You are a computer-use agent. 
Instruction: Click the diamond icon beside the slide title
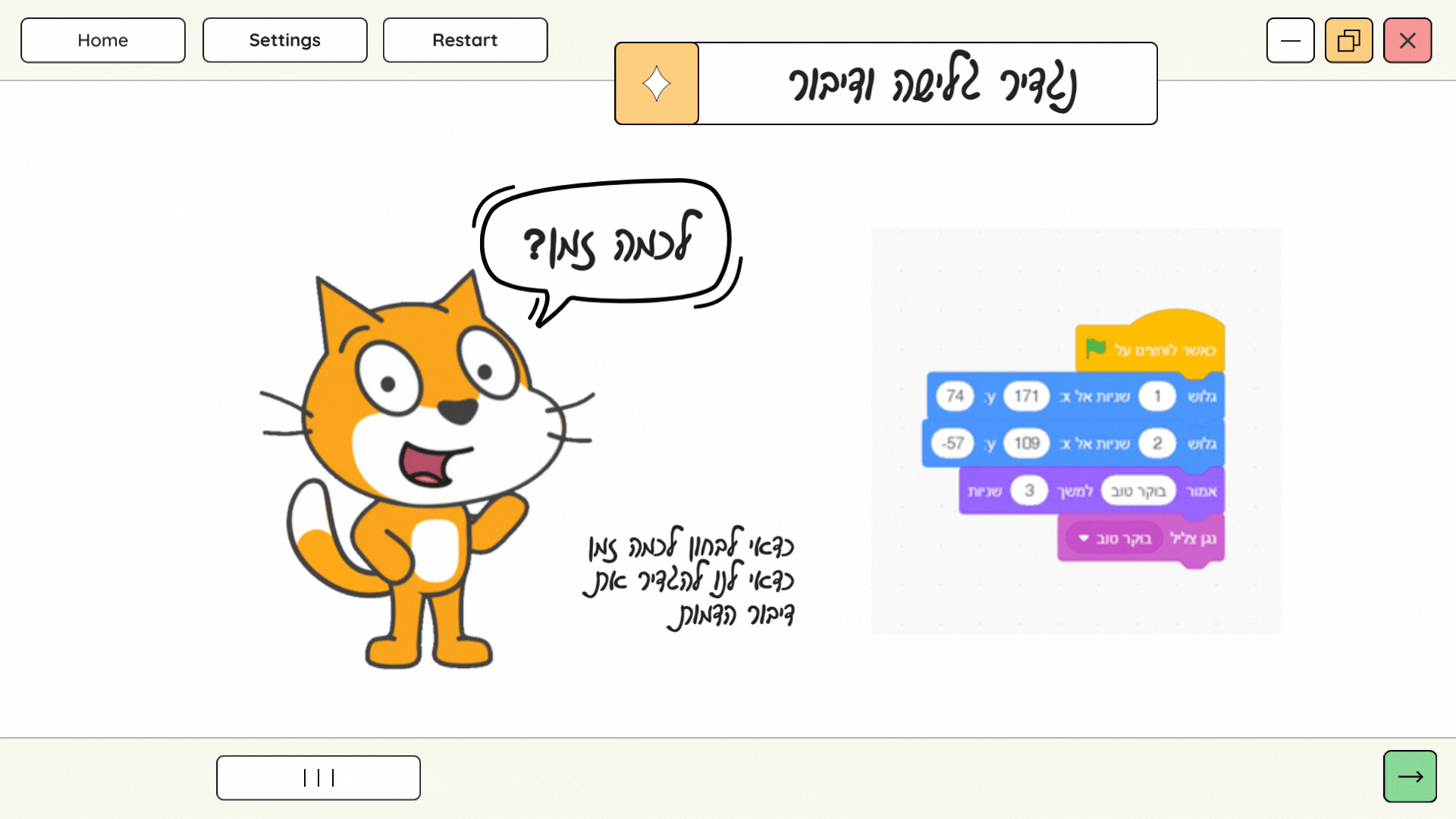[x=656, y=83]
